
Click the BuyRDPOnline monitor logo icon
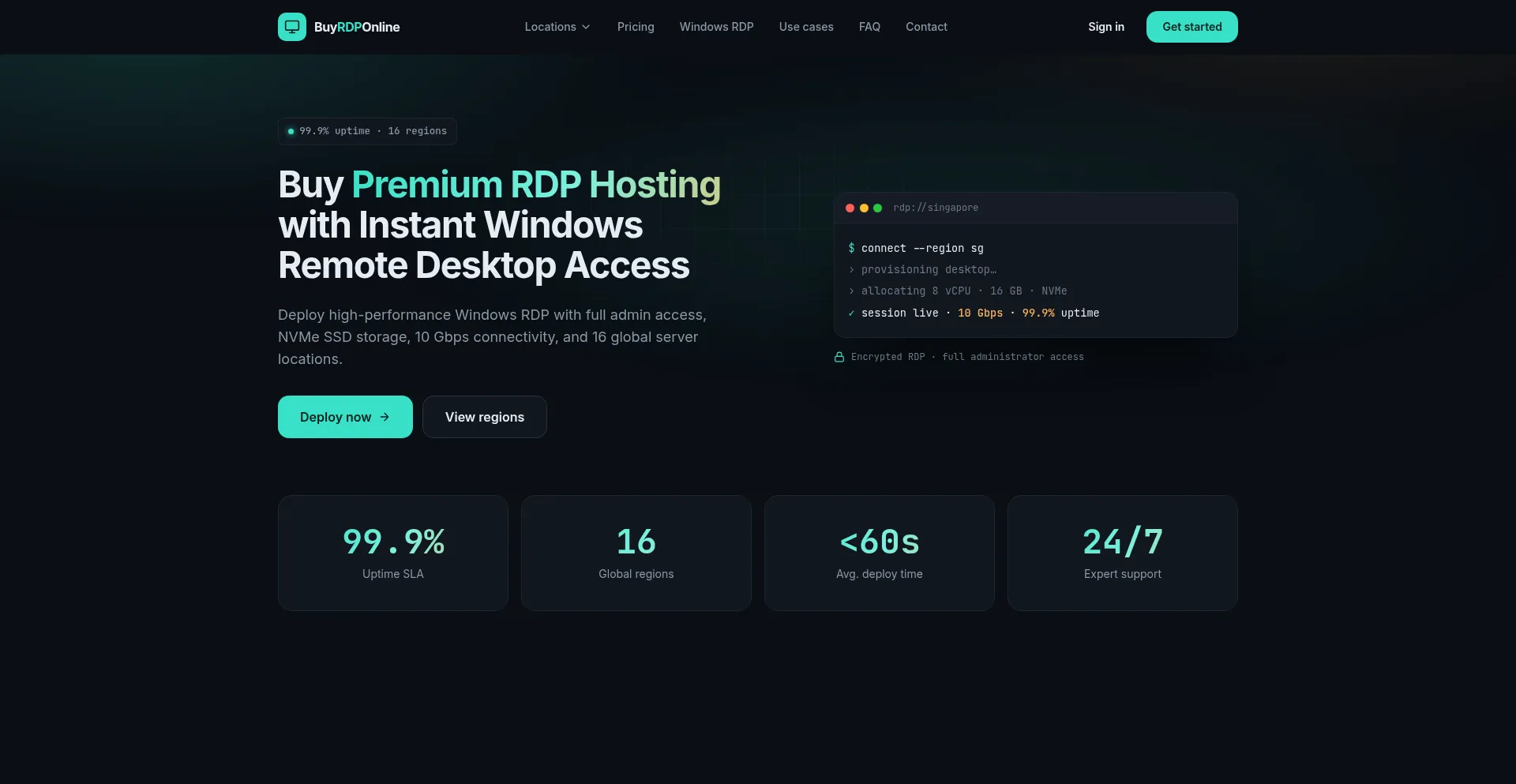coord(292,27)
